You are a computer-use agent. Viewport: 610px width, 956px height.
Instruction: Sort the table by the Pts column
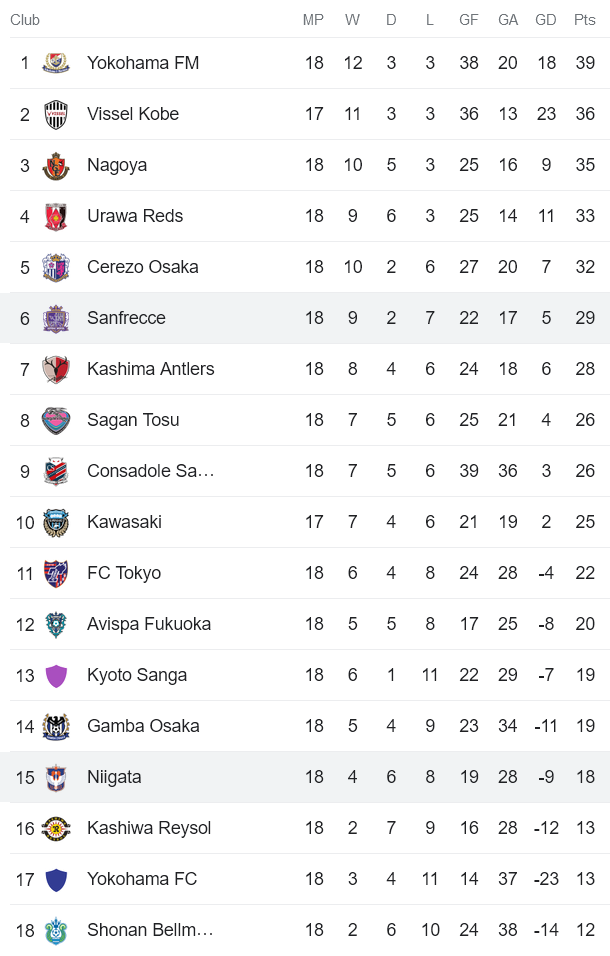(584, 19)
